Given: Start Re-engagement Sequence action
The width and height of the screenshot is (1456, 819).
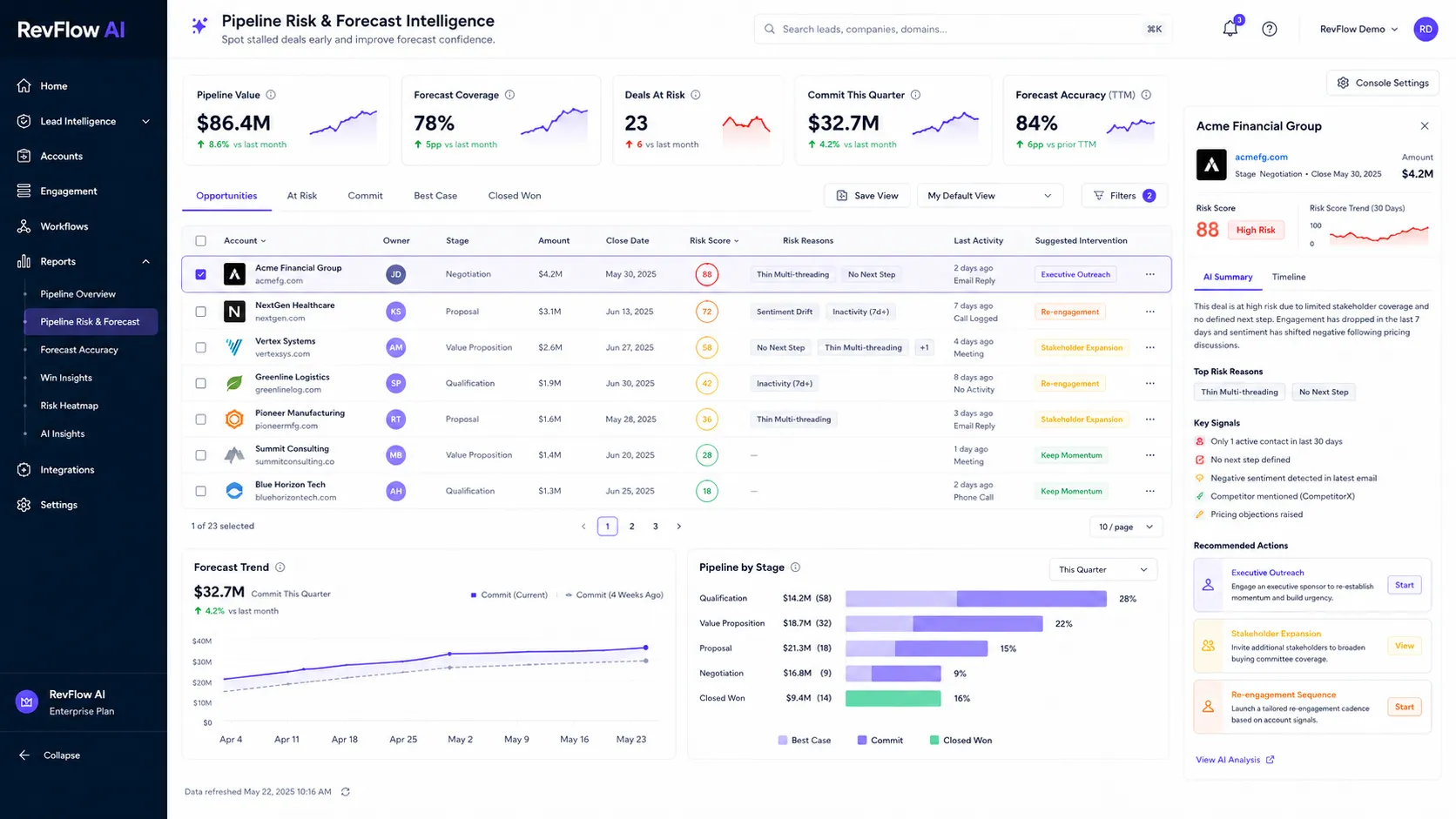Looking at the screenshot, I should [1404, 707].
